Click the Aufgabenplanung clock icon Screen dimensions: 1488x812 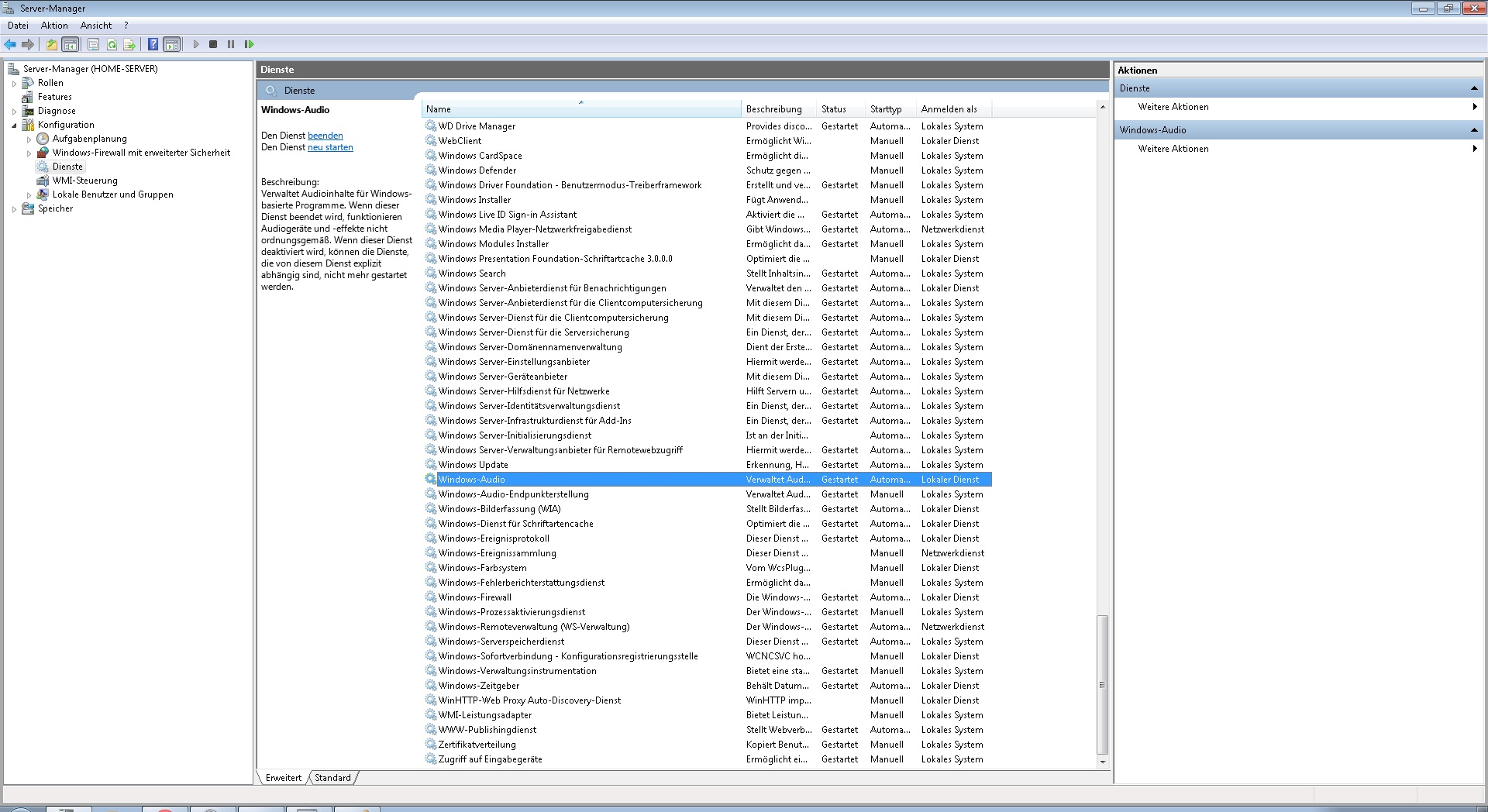tap(43, 139)
